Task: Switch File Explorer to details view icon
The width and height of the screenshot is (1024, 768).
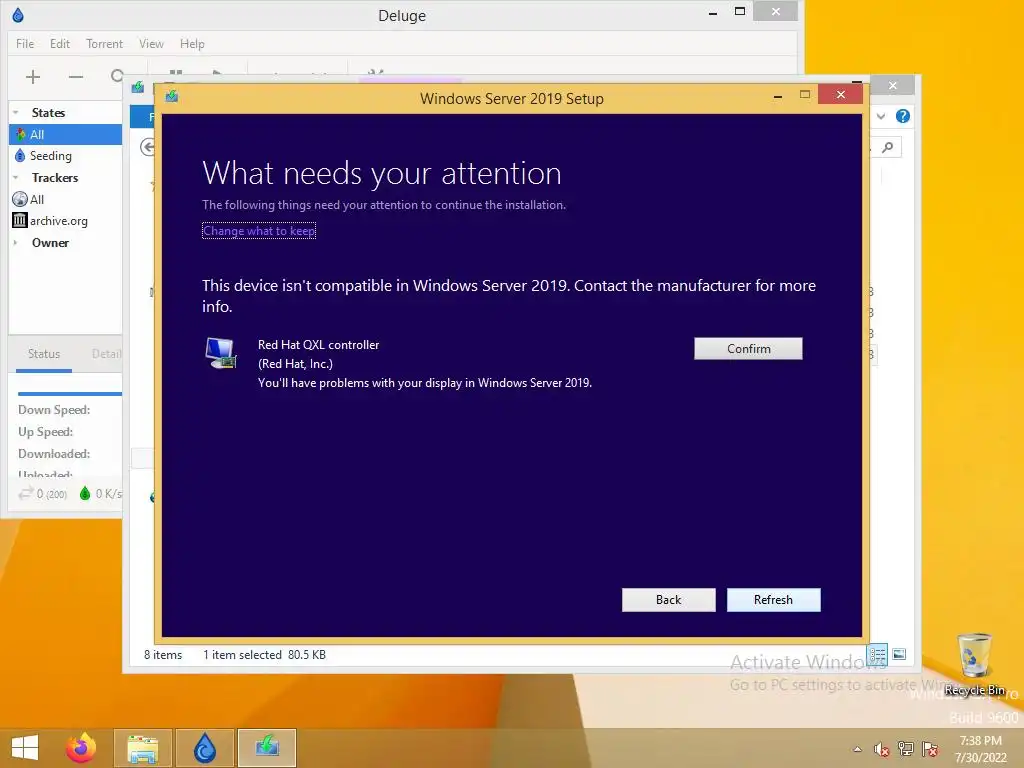Action: [877, 654]
